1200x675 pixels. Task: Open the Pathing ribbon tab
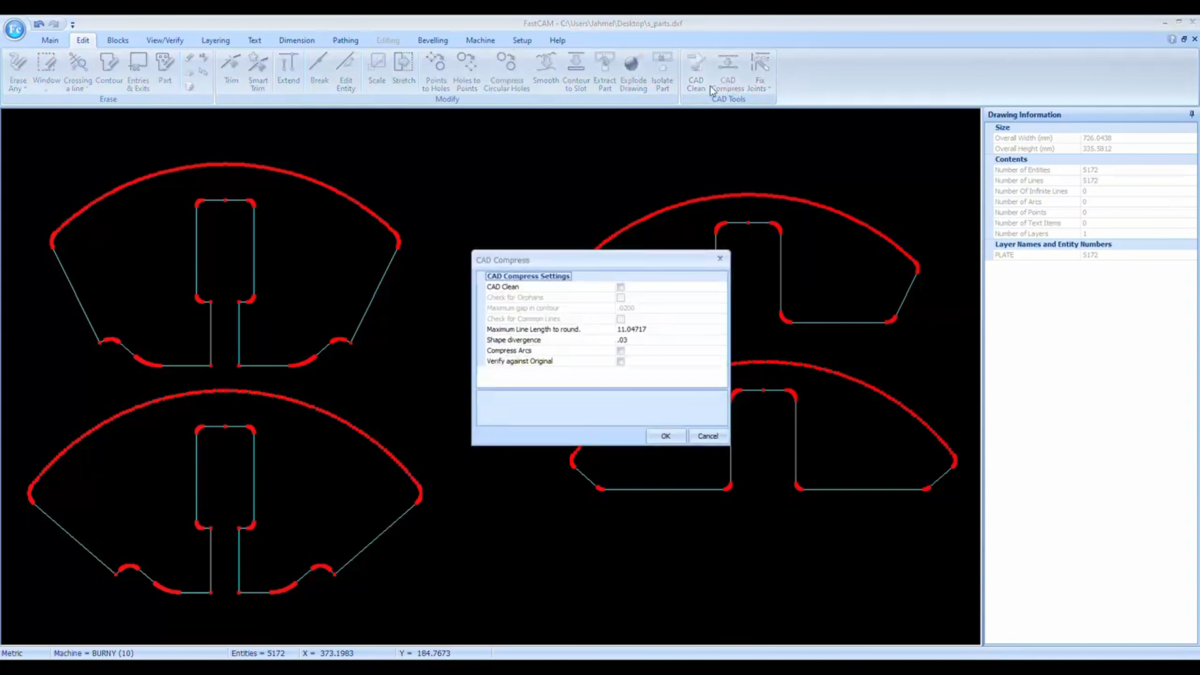point(345,41)
